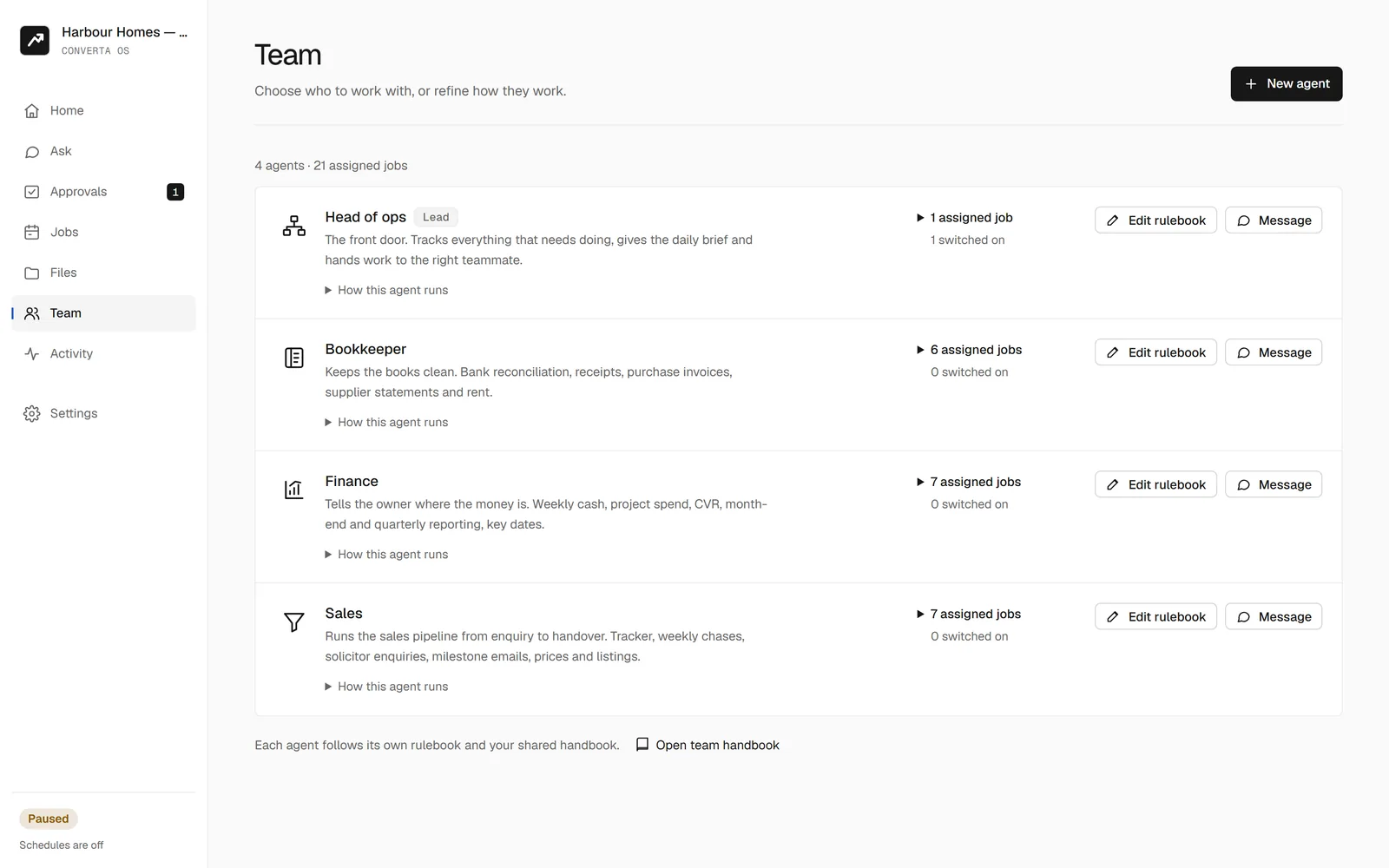Click the plus icon on New agent
1389x868 pixels.
click(1251, 84)
